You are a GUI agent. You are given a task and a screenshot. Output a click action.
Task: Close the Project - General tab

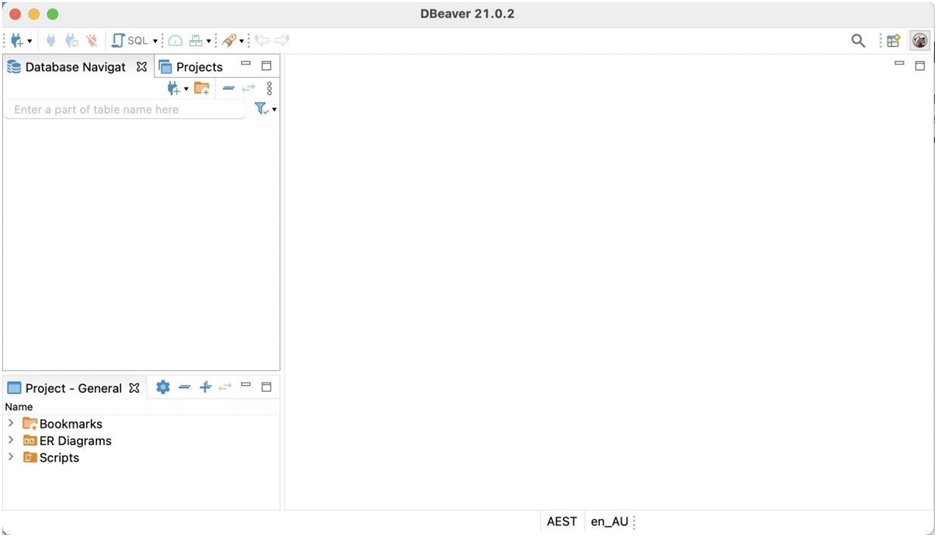click(134, 388)
